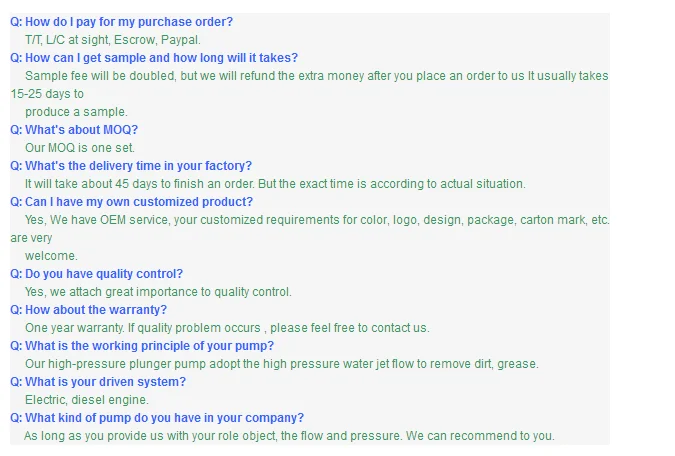Click the question about pump working principle

[x=141, y=346]
